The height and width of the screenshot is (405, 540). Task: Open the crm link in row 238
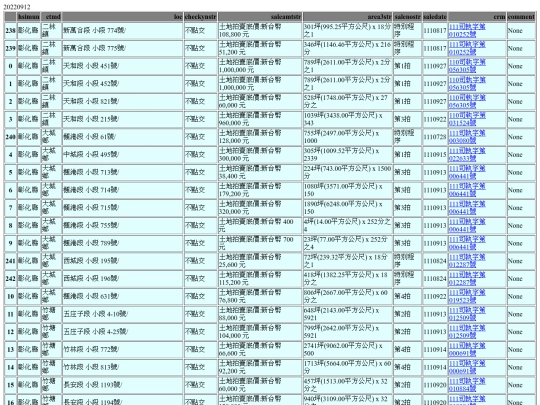(467, 30)
